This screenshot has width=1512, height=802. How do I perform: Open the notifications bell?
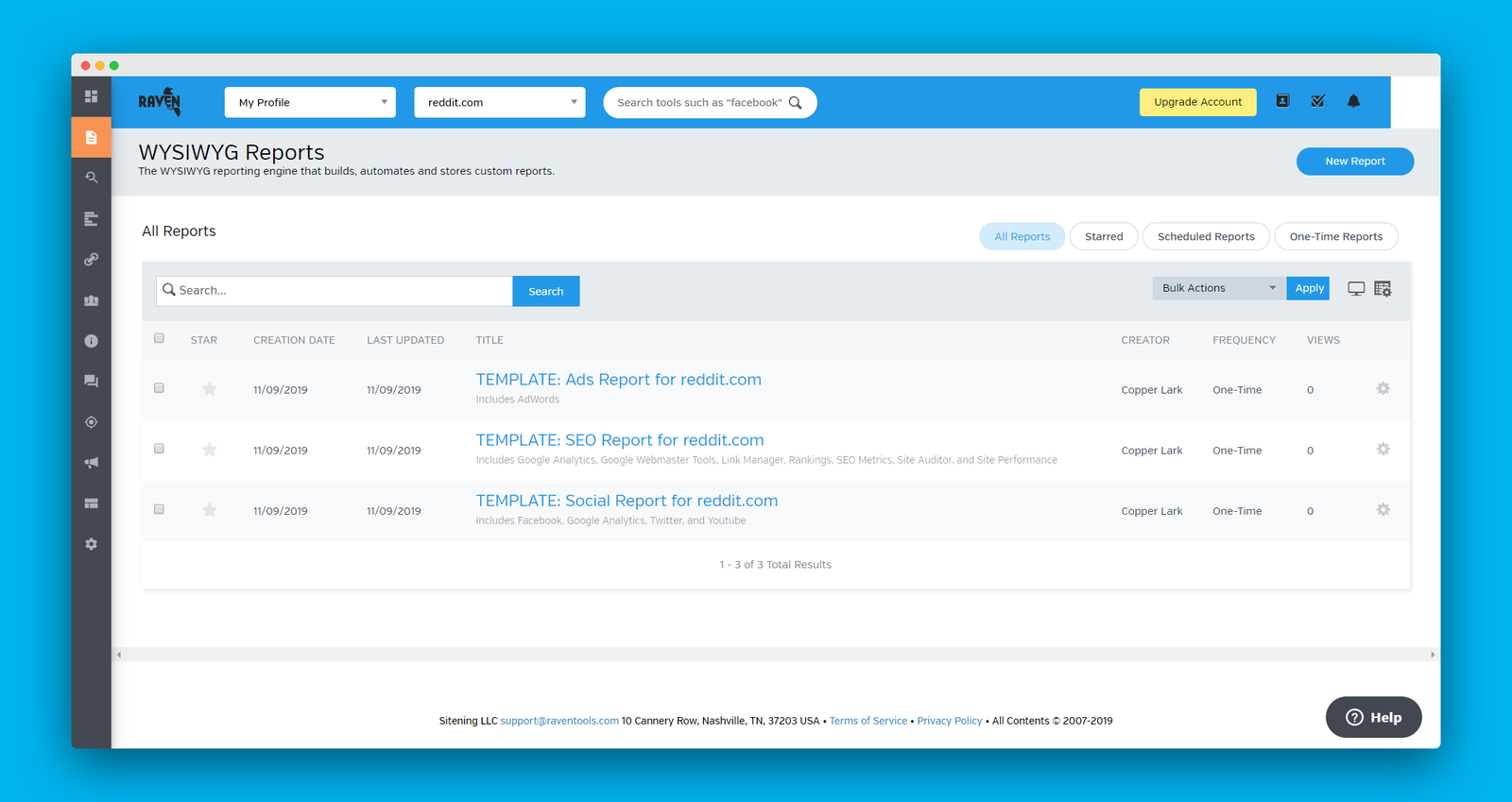click(x=1353, y=101)
